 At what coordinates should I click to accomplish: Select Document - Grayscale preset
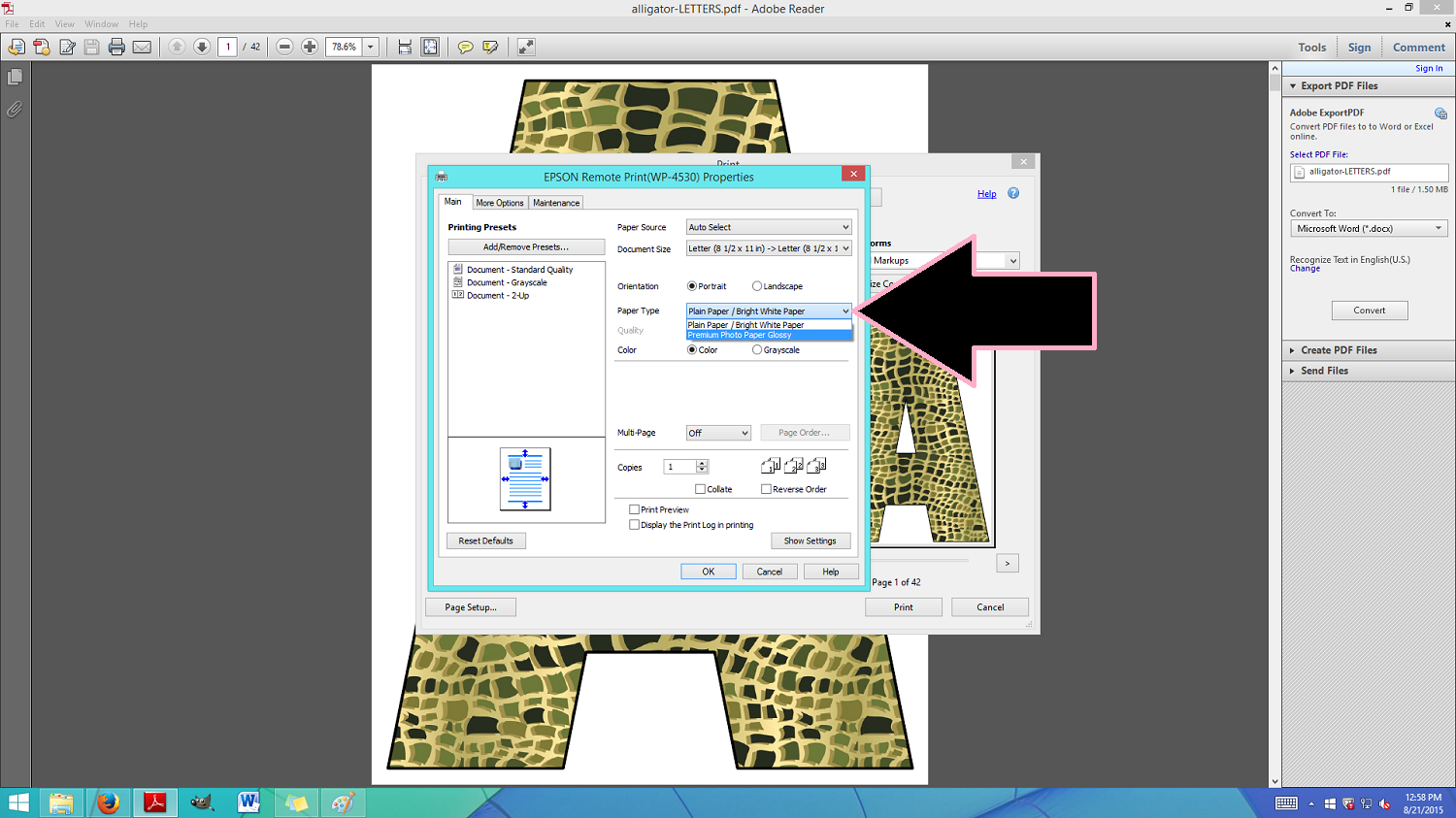click(x=507, y=282)
